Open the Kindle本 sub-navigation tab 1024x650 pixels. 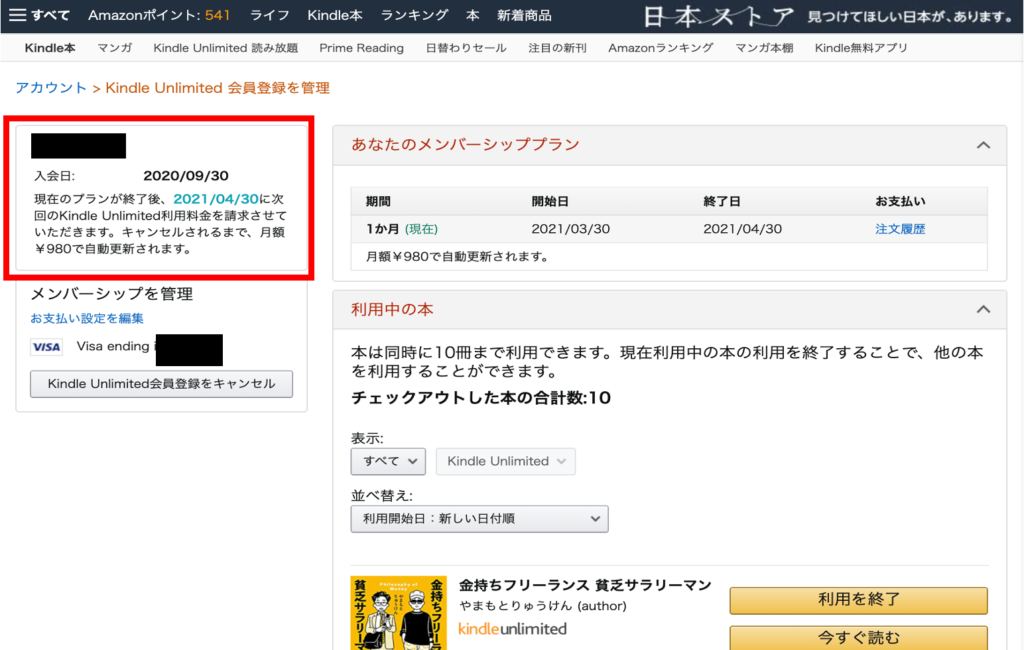[50, 48]
